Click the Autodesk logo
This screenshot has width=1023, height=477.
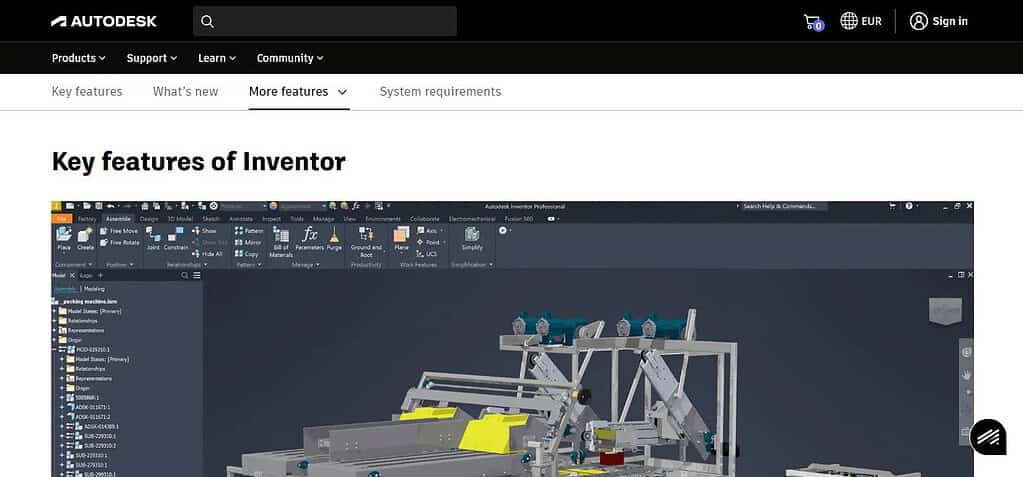(104, 22)
